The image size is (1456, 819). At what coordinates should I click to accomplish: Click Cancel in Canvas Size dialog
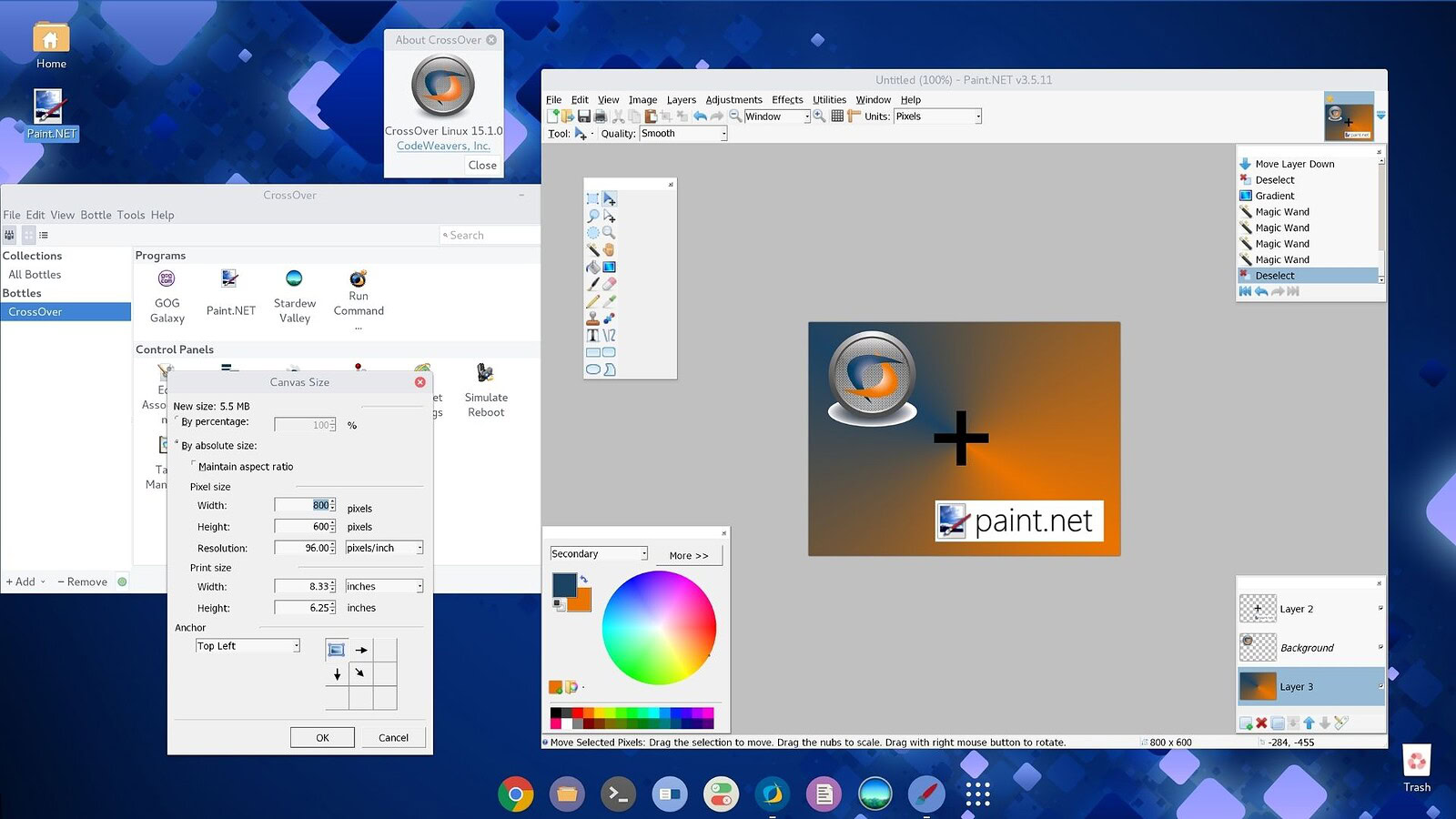pyautogui.click(x=393, y=737)
